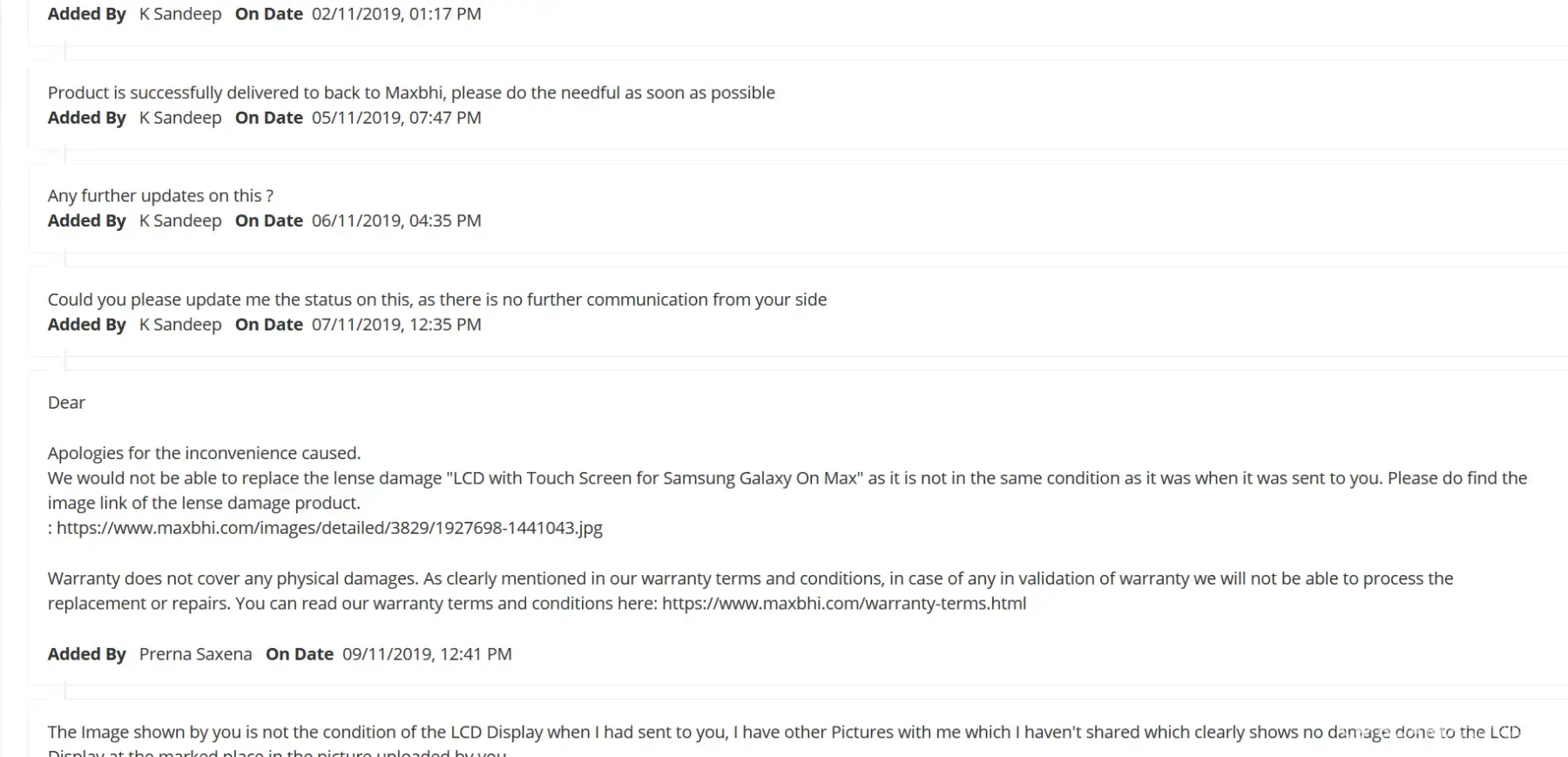The image size is (1568, 757).
Task: Click the timestamp 02/11/2019, 01:17 PM
Action: coord(395,14)
